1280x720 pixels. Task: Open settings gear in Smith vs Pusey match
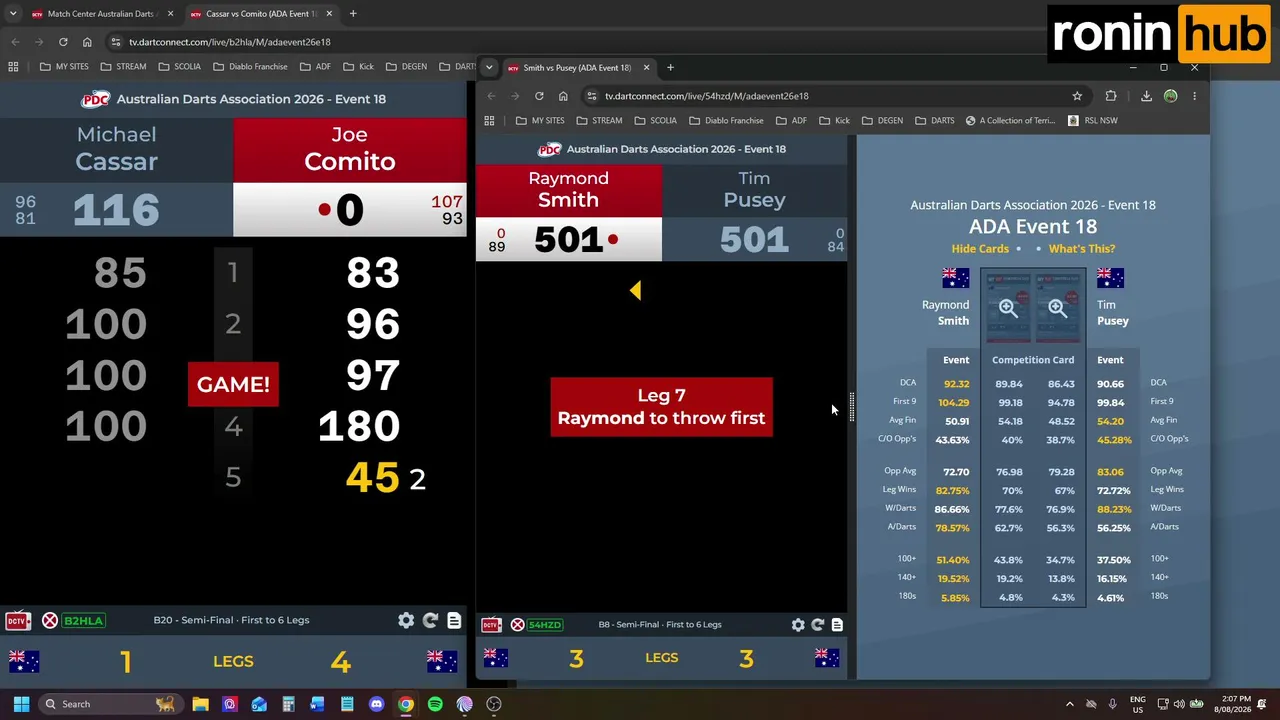(798, 625)
